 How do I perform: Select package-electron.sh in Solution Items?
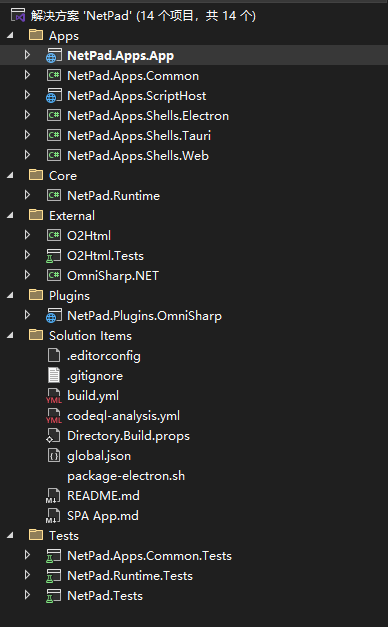click(126, 475)
